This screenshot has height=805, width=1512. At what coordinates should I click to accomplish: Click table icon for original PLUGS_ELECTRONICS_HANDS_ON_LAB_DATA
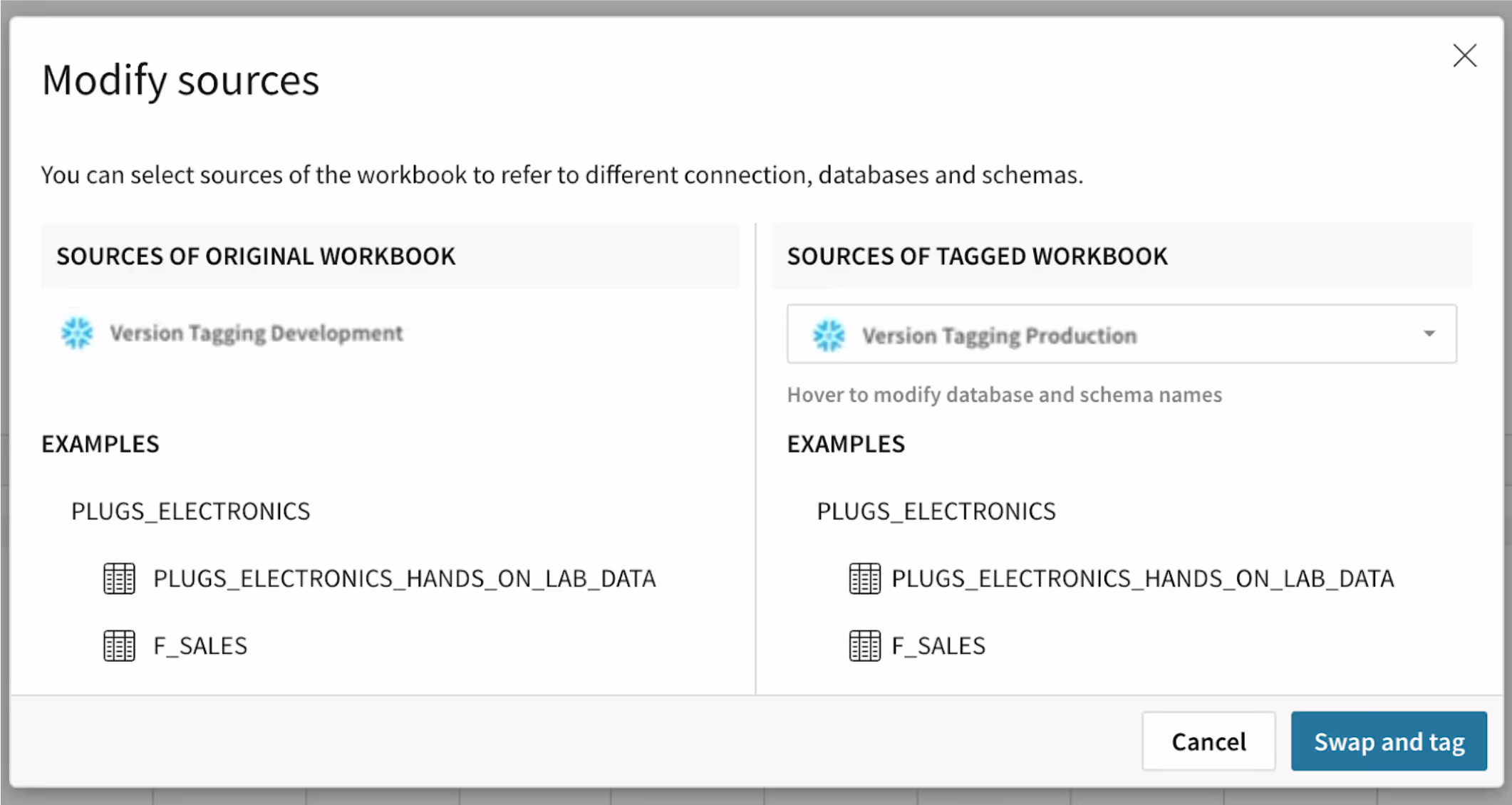(x=119, y=578)
